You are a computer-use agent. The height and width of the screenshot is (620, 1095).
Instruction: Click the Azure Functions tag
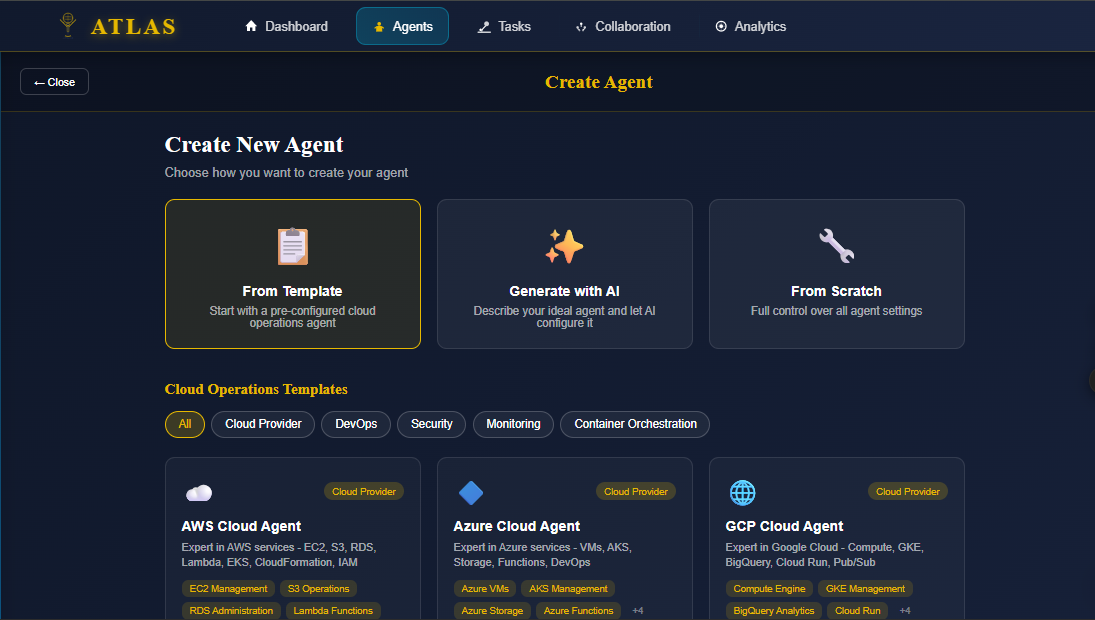(578, 610)
